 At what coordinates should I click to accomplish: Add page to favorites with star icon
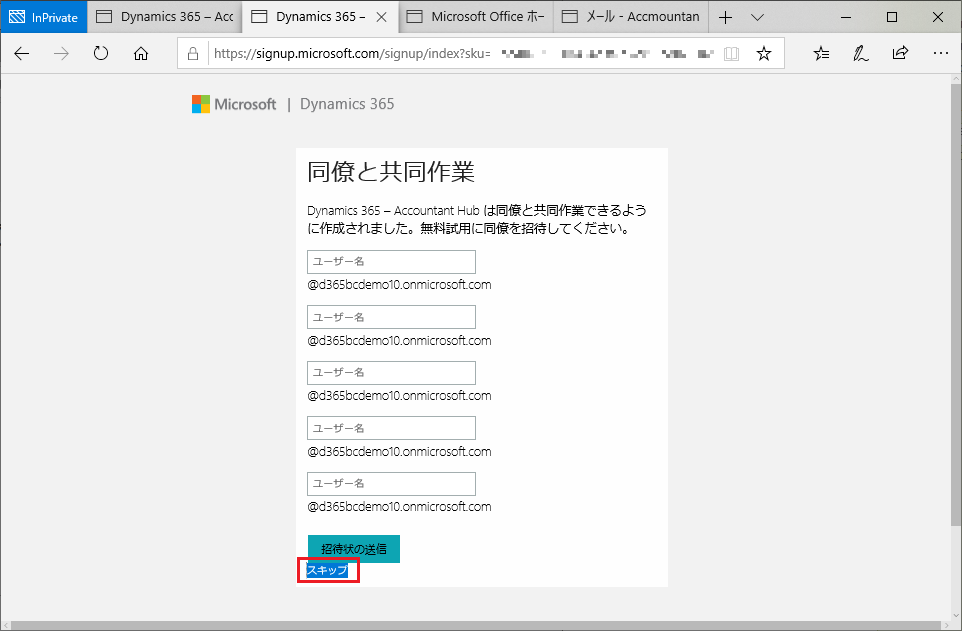[x=764, y=54]
